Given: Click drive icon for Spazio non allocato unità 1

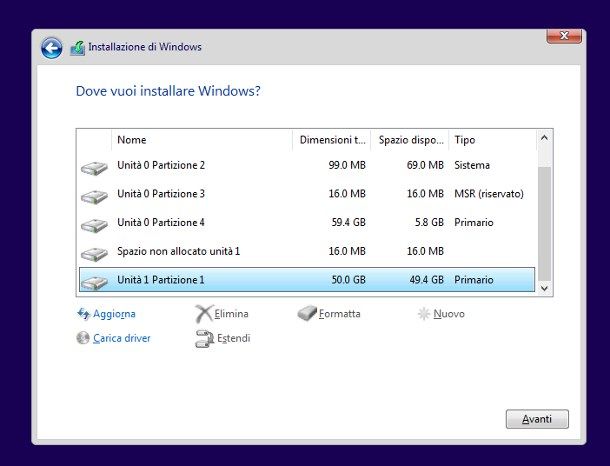Looking at the screenshot, I should pos(94,254).
